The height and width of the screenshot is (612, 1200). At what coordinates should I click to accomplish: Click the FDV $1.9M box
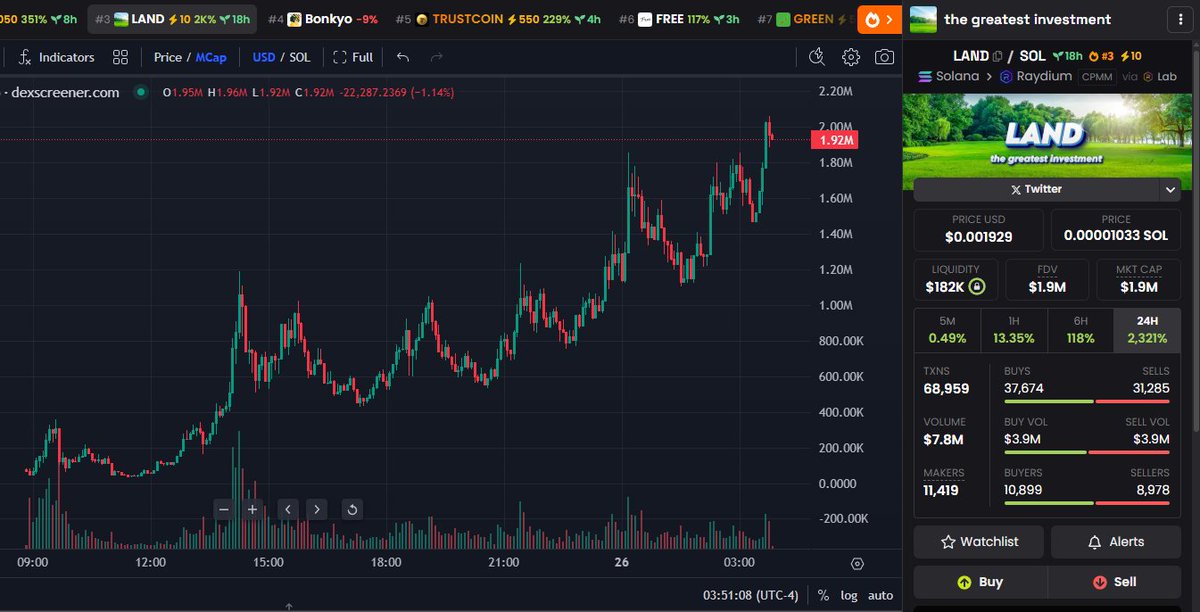tap(1047, 279)
